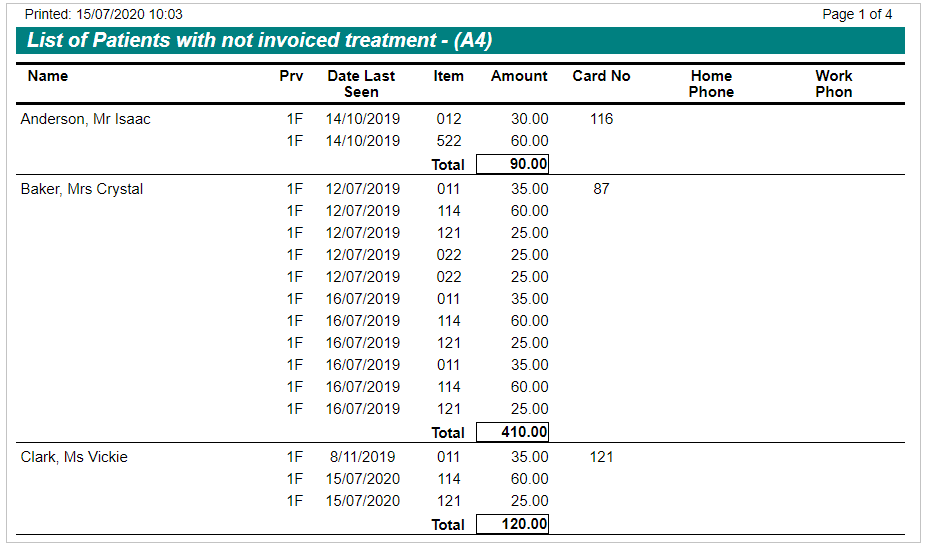This screenshot has height=547, width=927.
Task: Click item code 522 for Anderson
Action: tap(449, 141)
